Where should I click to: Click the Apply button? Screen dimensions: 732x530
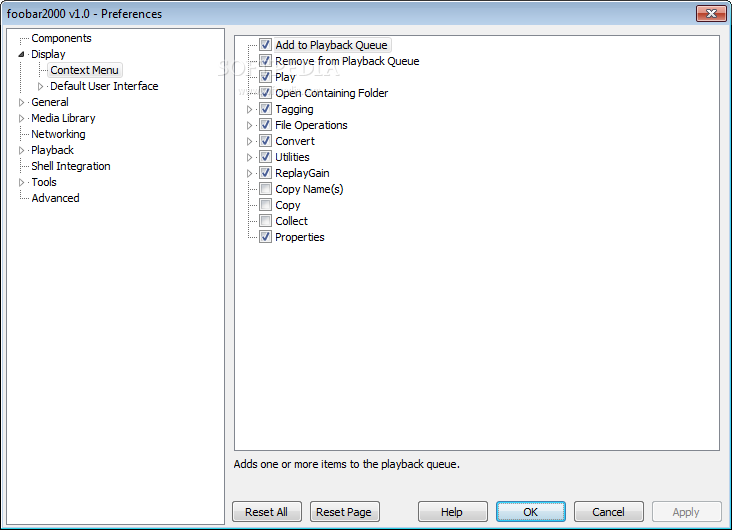[x=686, y=512]
